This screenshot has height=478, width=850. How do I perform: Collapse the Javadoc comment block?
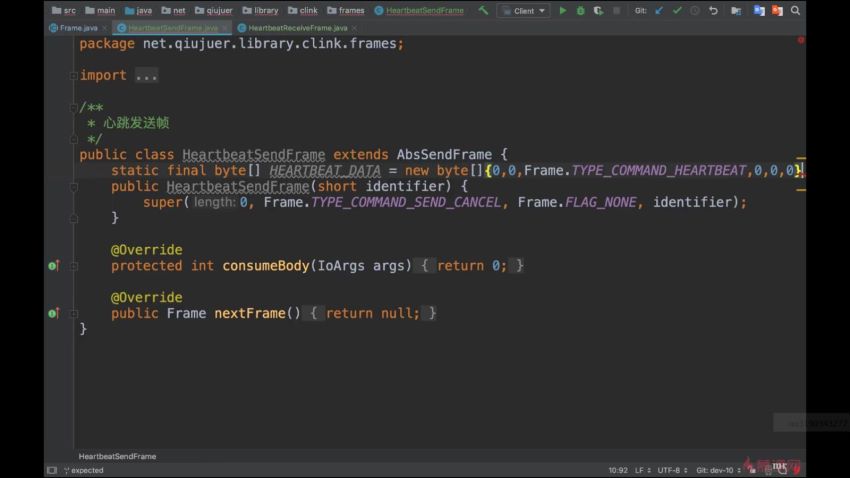(73, 108)
